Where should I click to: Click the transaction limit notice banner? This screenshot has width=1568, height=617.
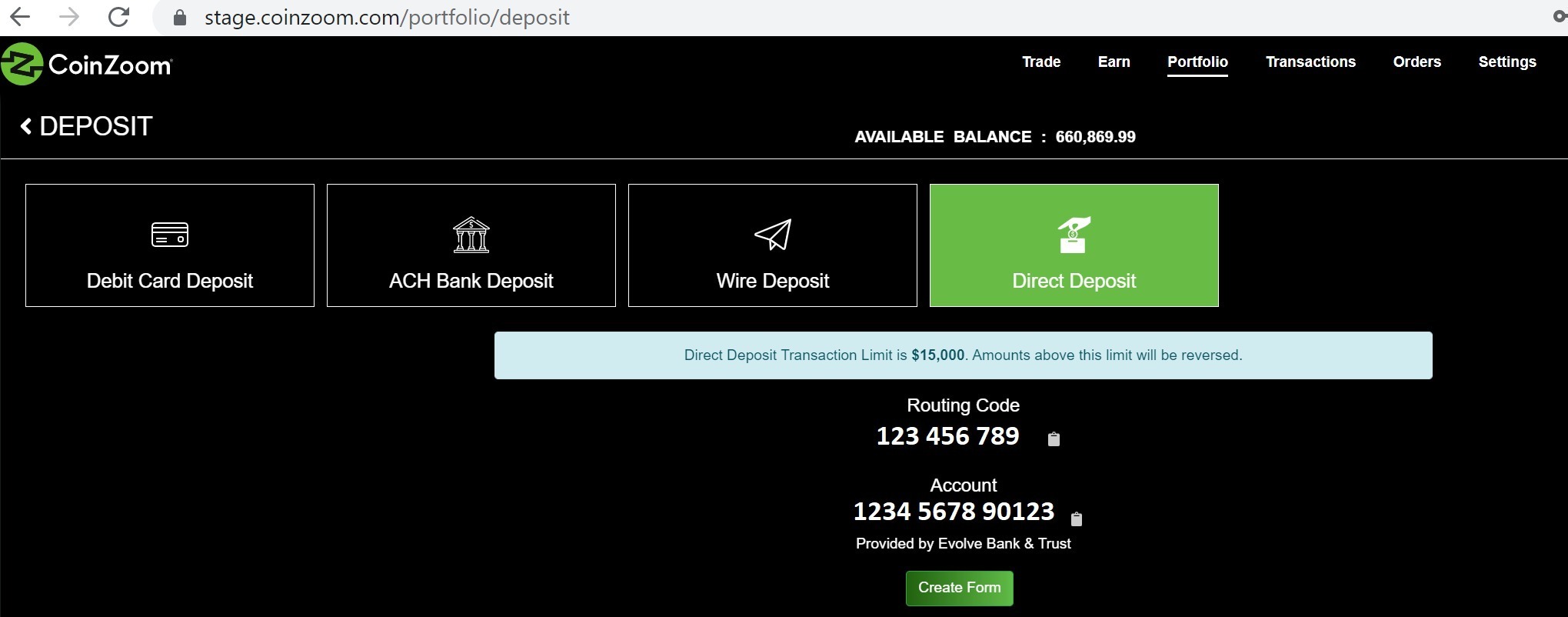[963, 355]
